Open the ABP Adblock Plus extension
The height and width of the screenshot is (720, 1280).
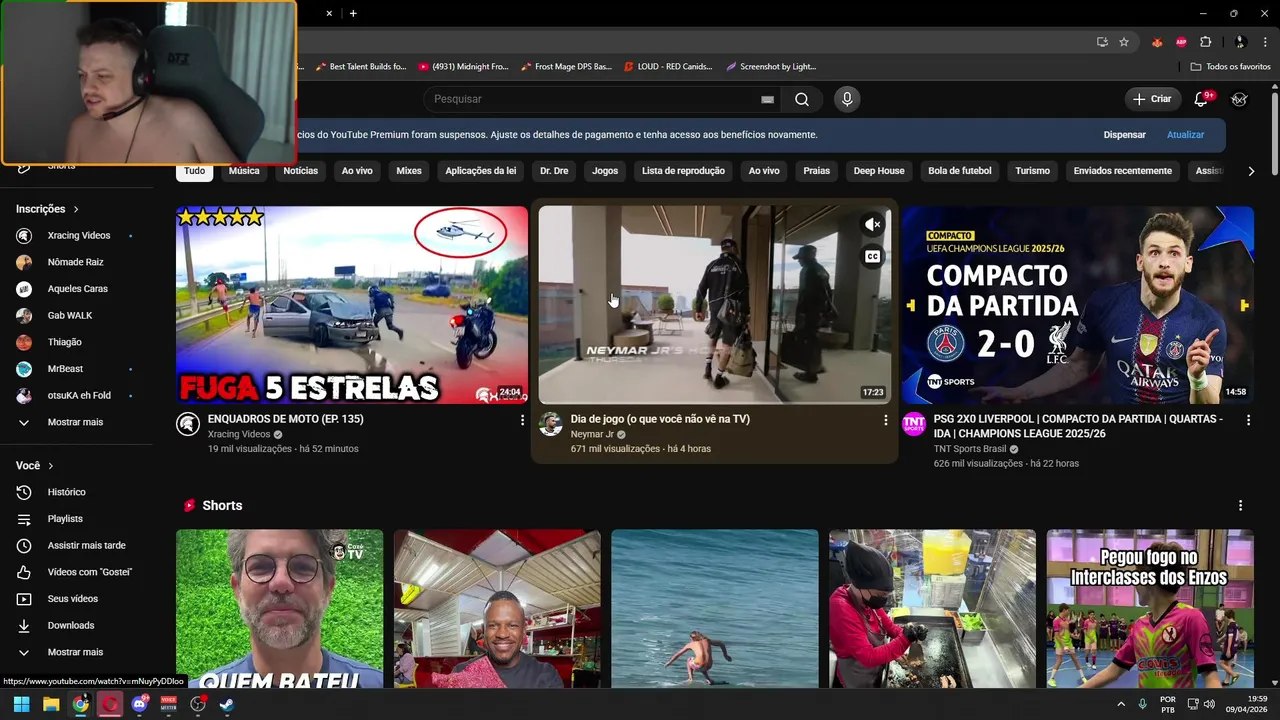[1181, 42]
